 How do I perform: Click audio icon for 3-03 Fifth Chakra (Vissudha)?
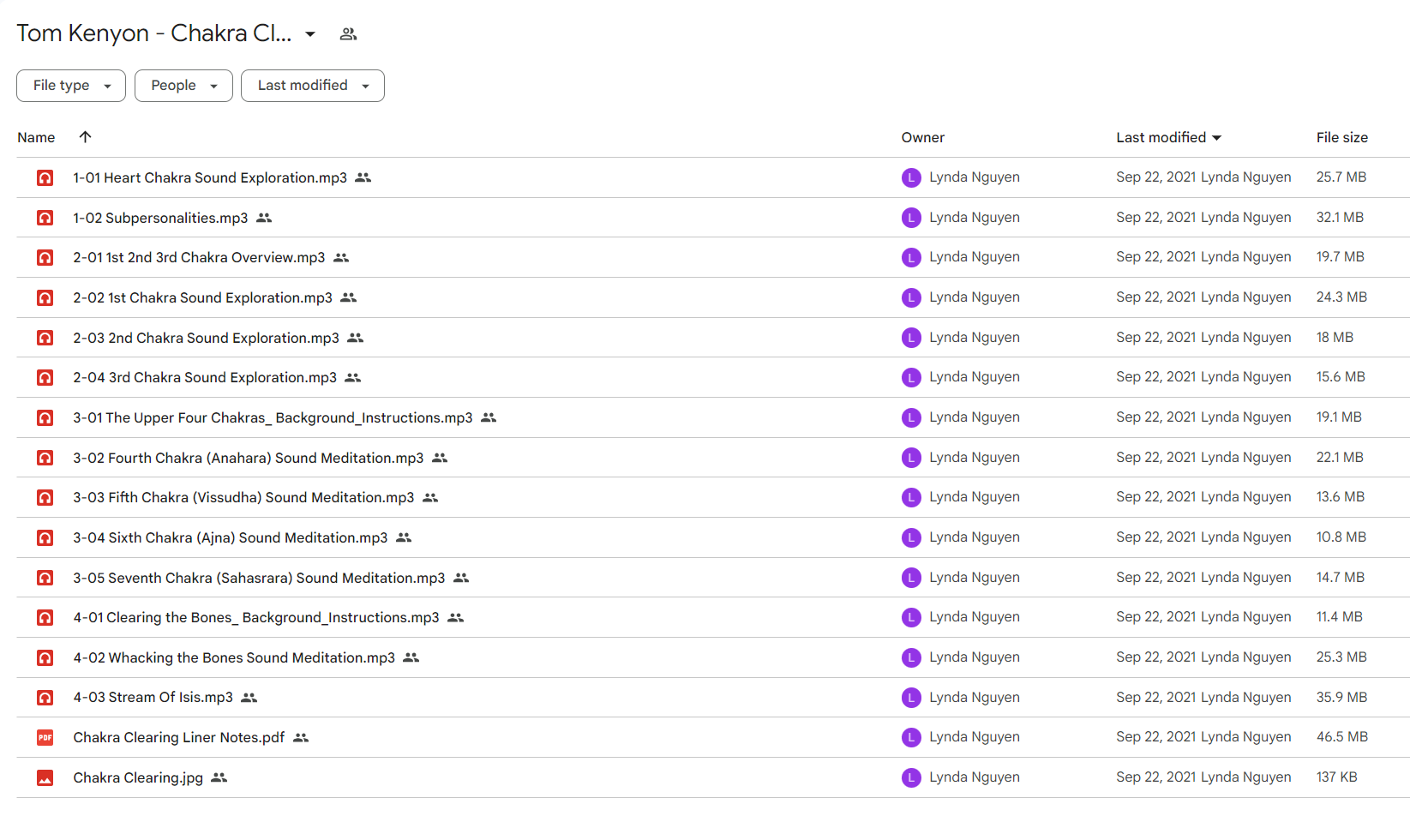45,497
